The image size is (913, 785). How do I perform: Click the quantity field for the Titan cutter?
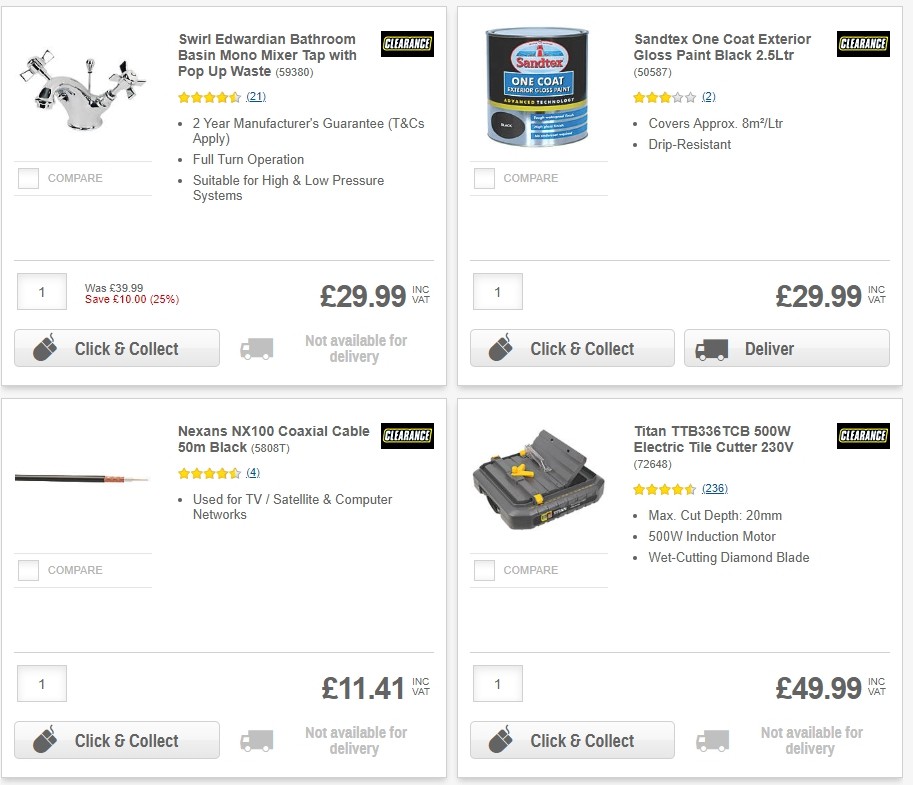[497, 684]
